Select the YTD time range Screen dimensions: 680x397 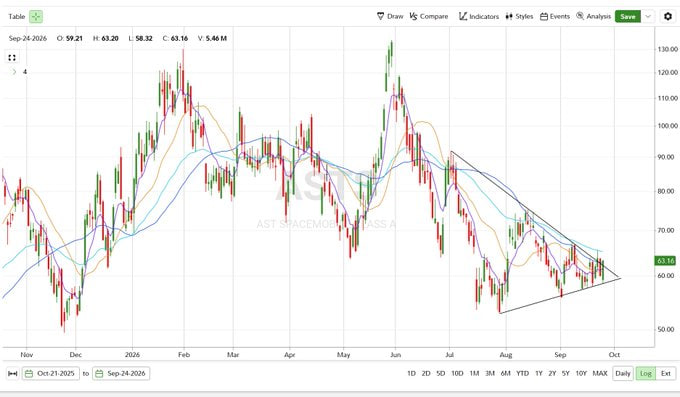pyautogui.click(x=523, y=374)
